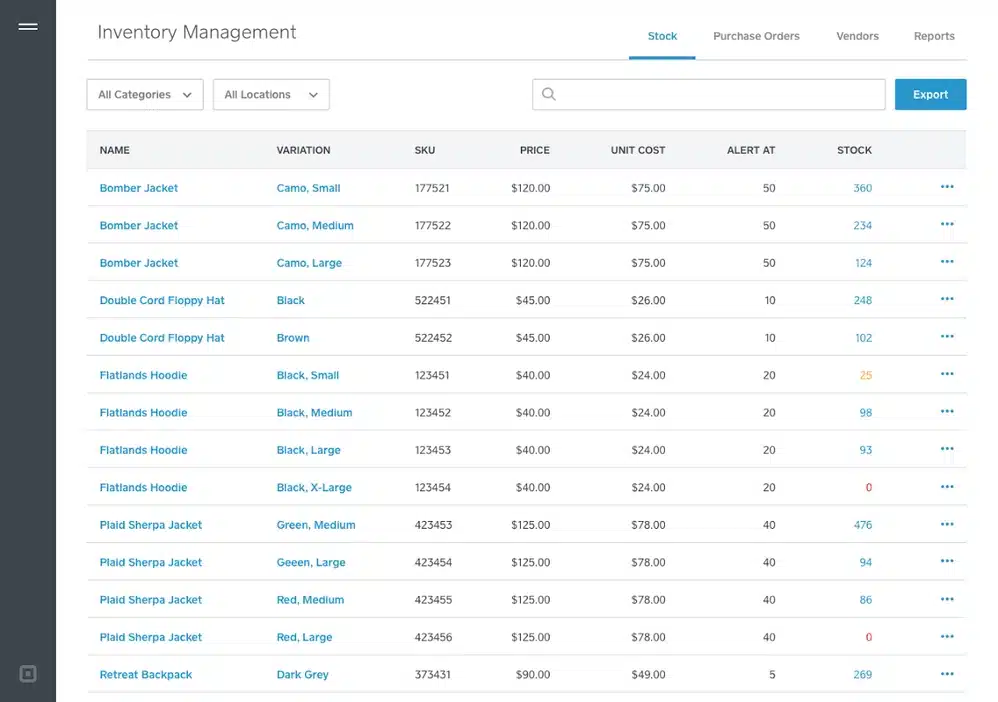Switch to the Vendors tab
998x702 pixels.
click(x=856, y=36)
